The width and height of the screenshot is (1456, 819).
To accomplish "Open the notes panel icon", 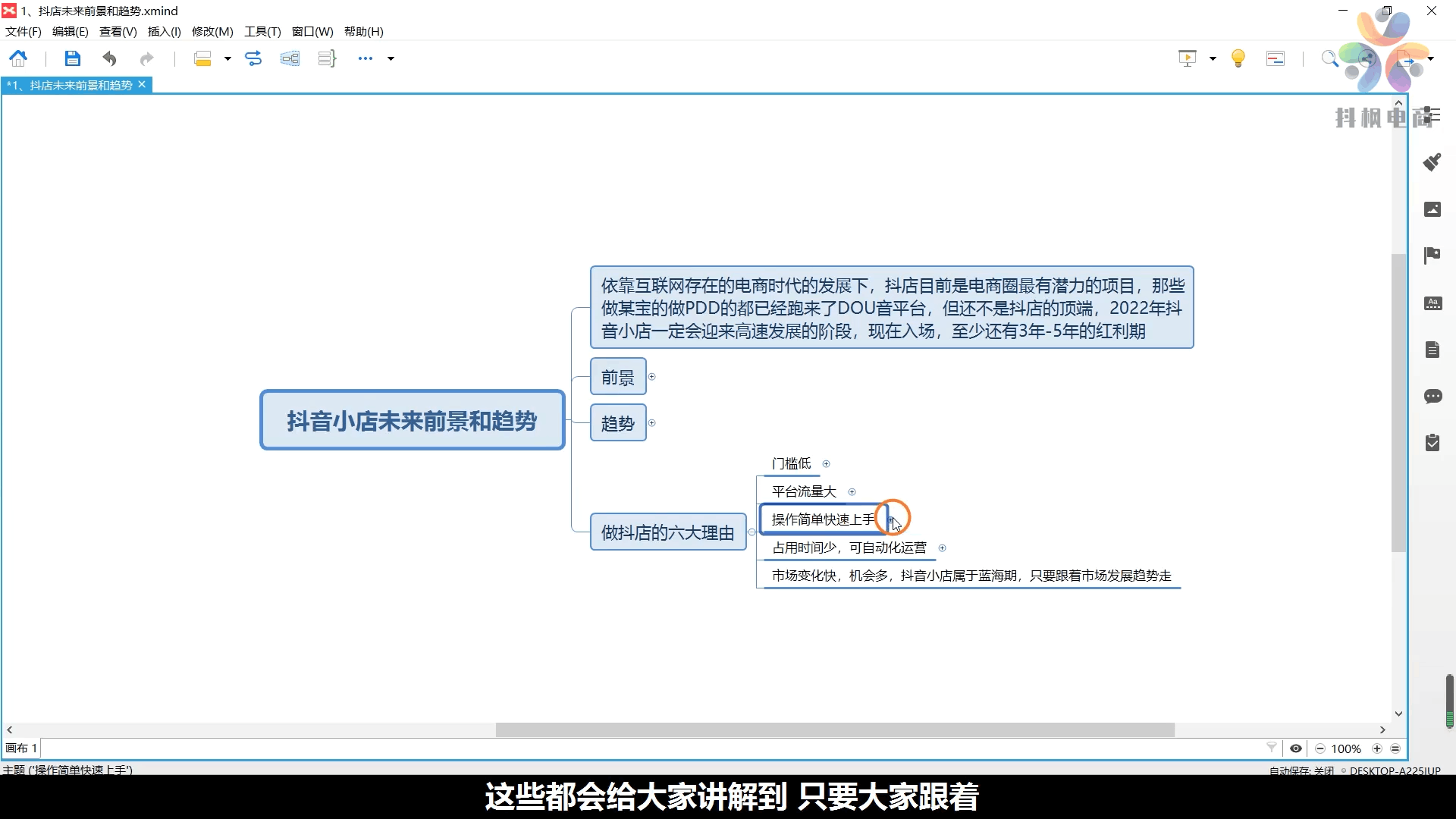I will 1432,350.
